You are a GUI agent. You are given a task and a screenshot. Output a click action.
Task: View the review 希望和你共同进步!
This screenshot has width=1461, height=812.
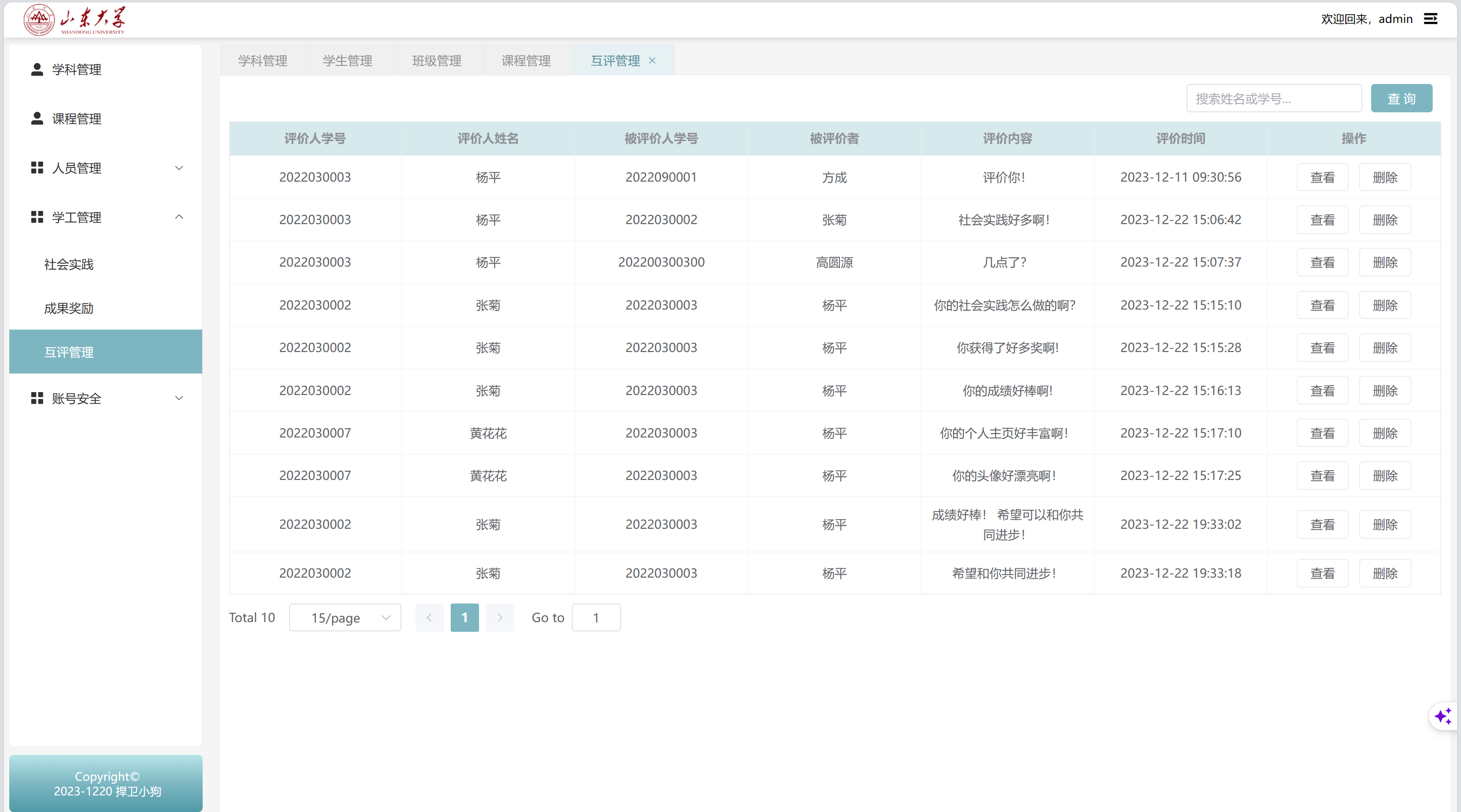(1322, 573)
